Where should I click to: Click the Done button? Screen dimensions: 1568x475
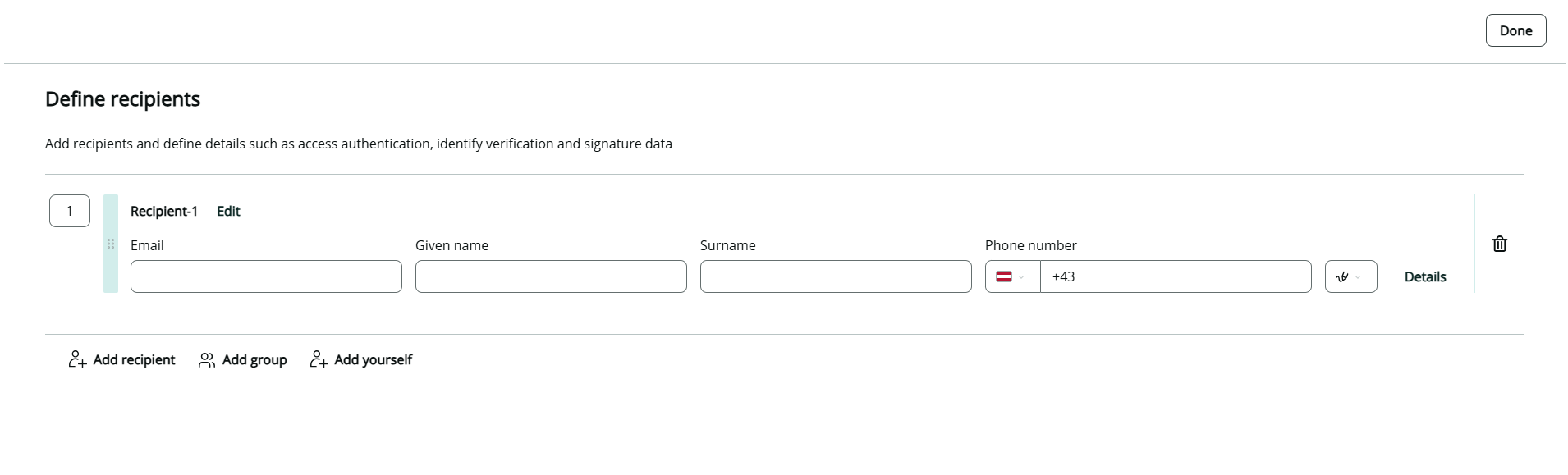pos(1515,30)
